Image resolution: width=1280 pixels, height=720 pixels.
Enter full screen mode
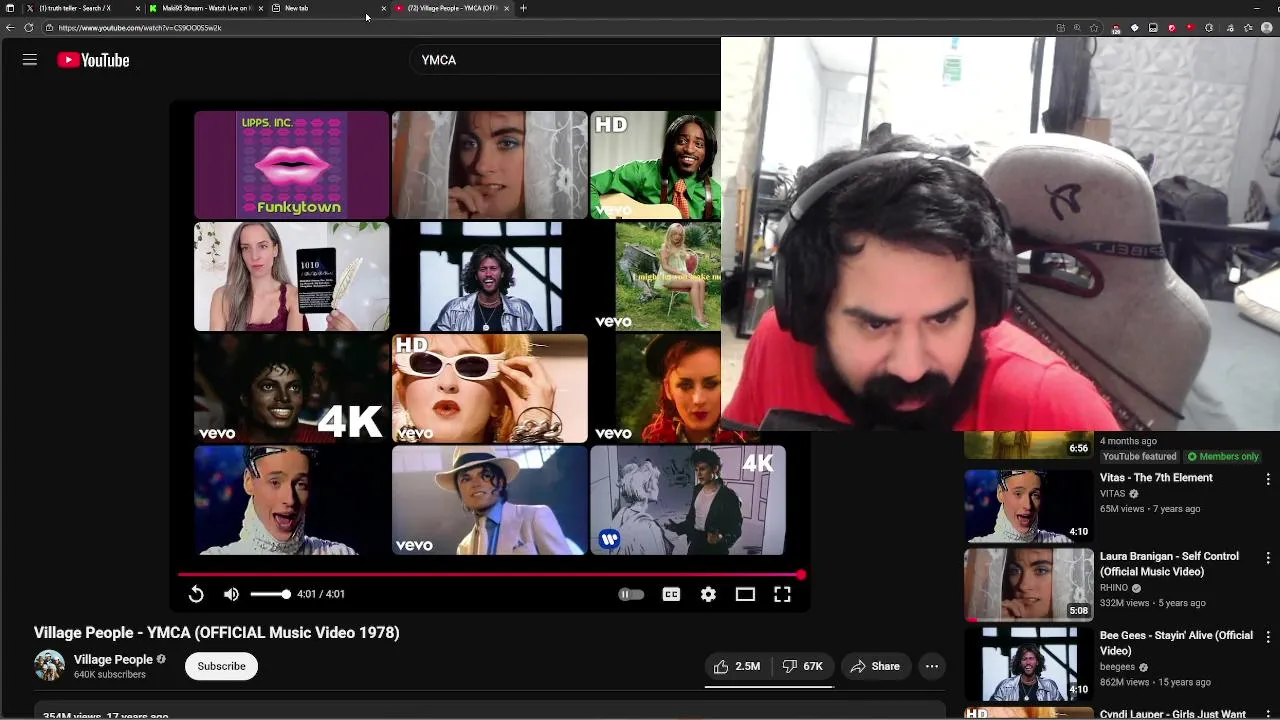coord(782,594)
